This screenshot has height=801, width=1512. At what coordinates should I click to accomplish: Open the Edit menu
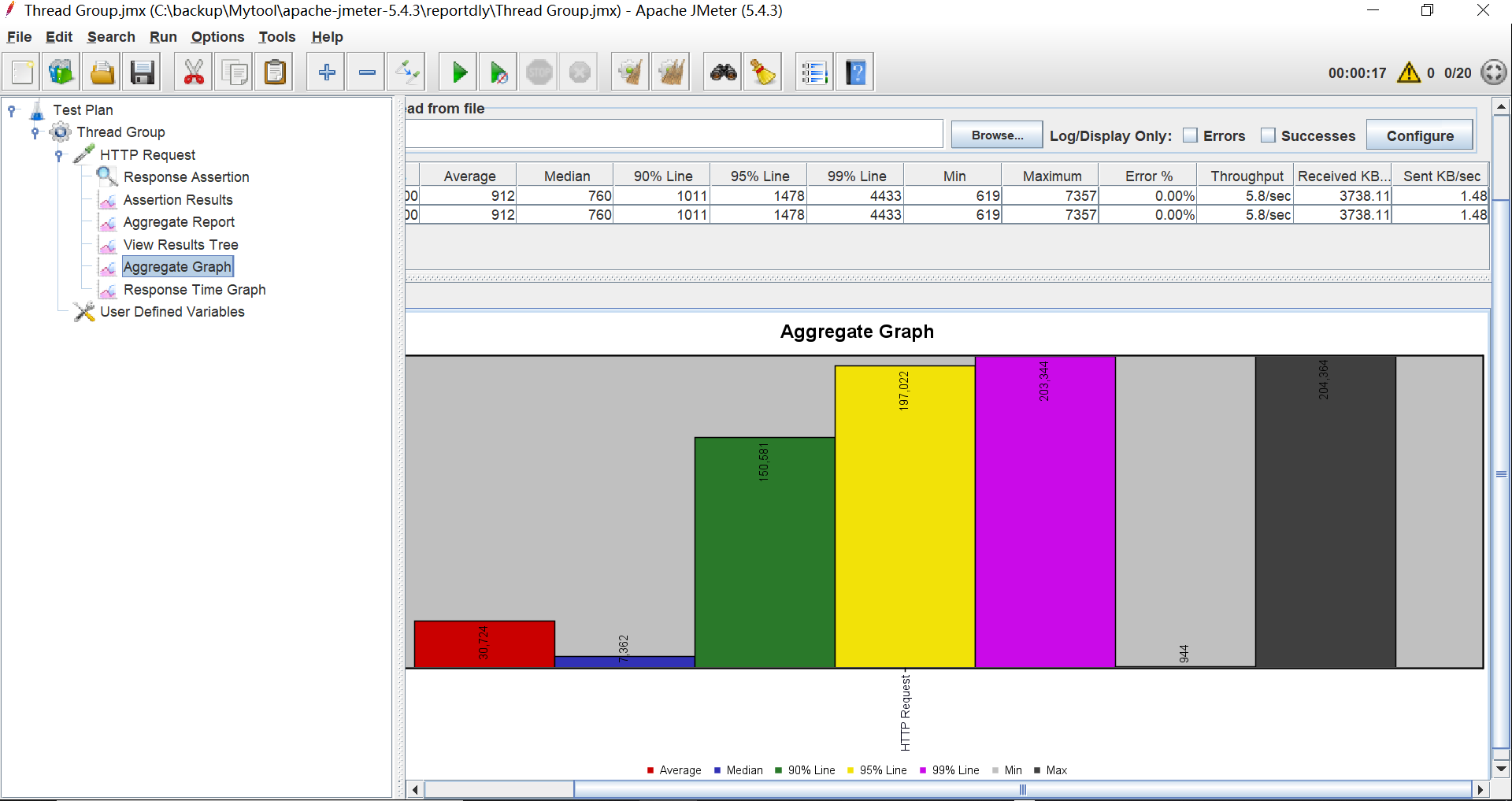tap(59, 37)
